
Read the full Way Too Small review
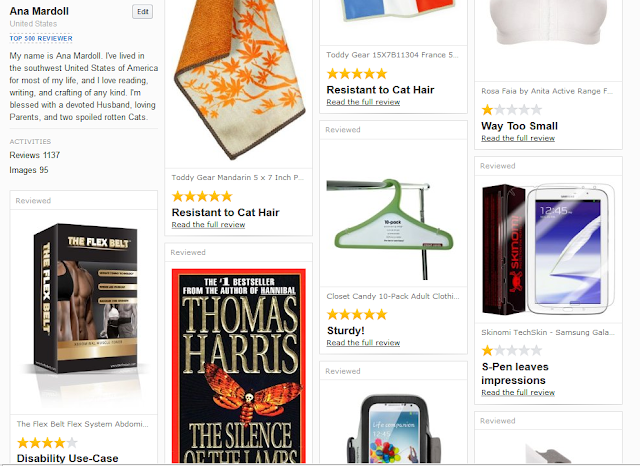[518, 138]
